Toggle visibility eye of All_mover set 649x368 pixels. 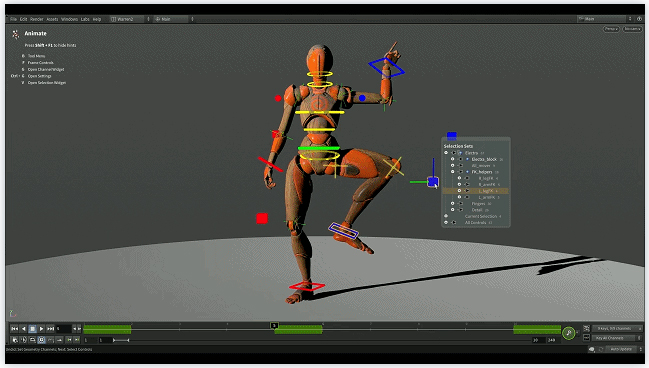coord(452,166)
